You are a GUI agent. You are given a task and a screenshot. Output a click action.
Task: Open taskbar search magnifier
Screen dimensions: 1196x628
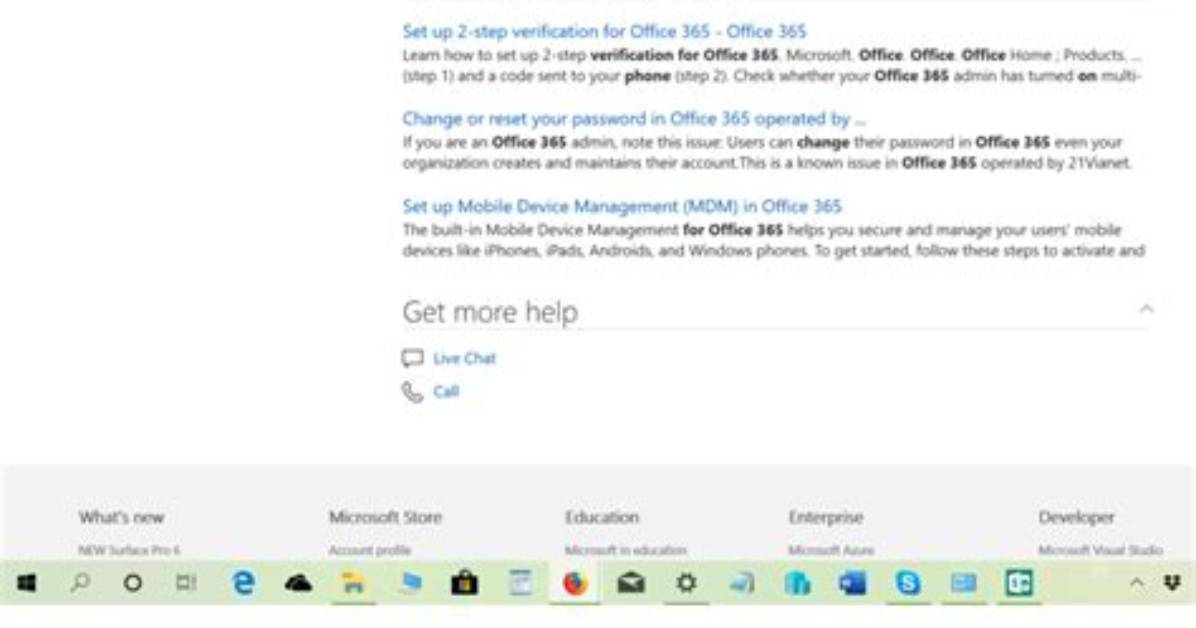[80, 584]
